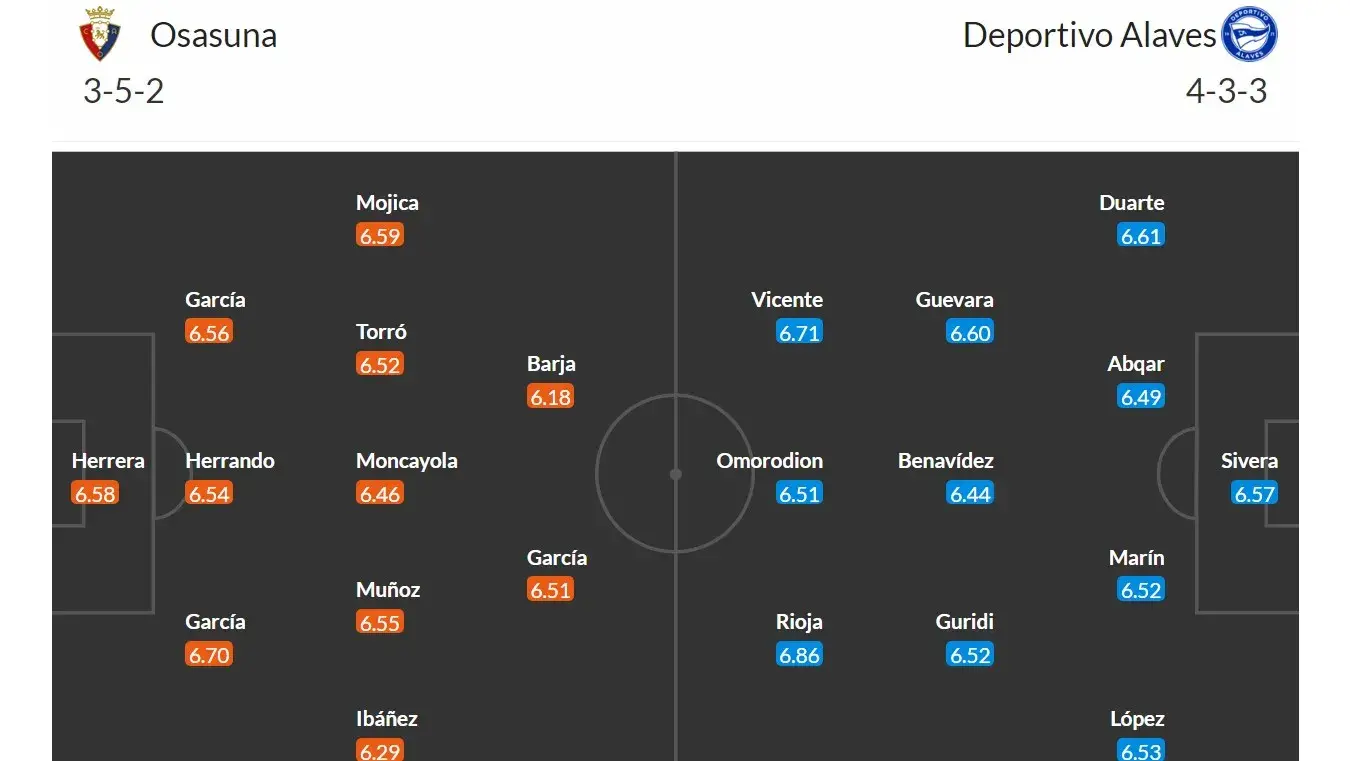Click Rioja's 6.86 rating badge
This screenshot has height=761, width=1350.
coord(799,655)
